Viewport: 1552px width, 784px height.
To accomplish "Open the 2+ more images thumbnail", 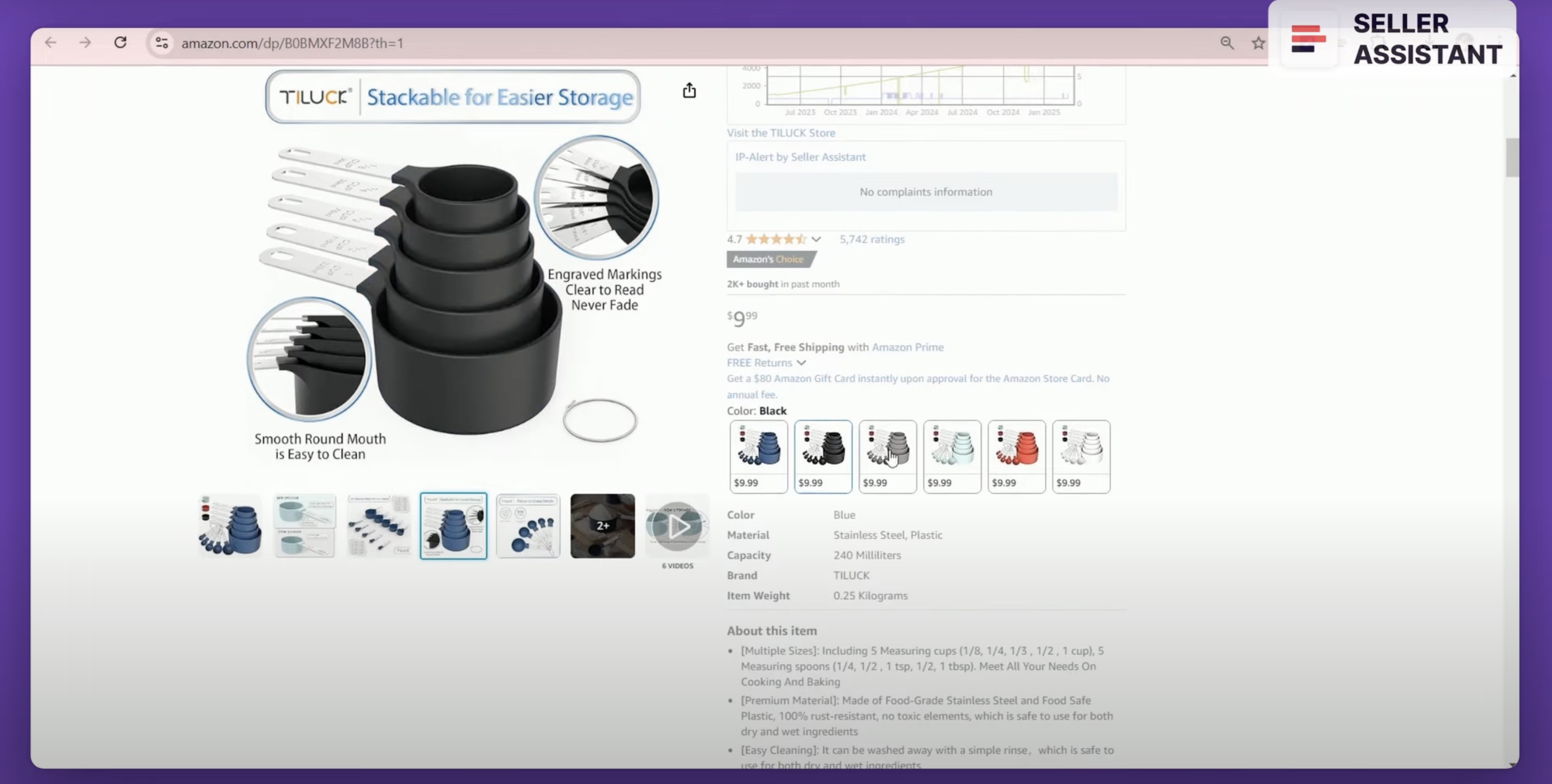I will (x=603, y=526).
